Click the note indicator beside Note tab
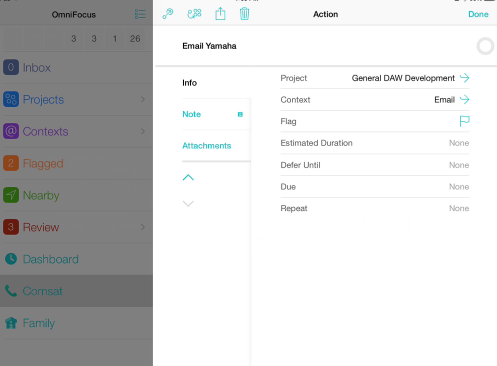 click(x=240, y=114)
